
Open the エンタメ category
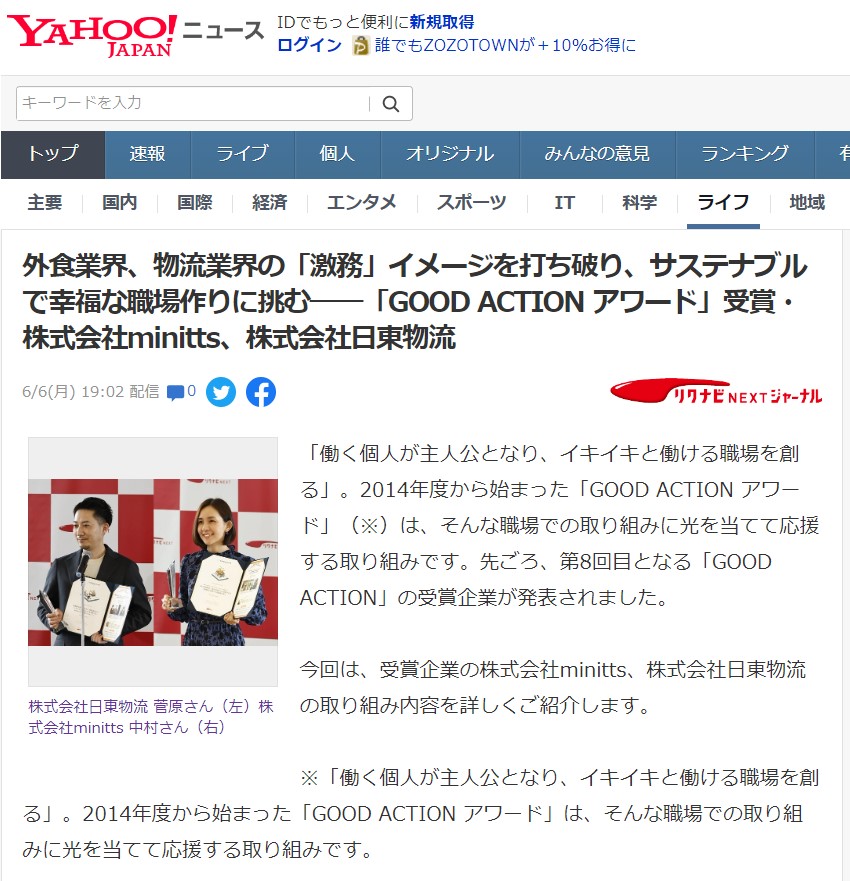[362, 203]
